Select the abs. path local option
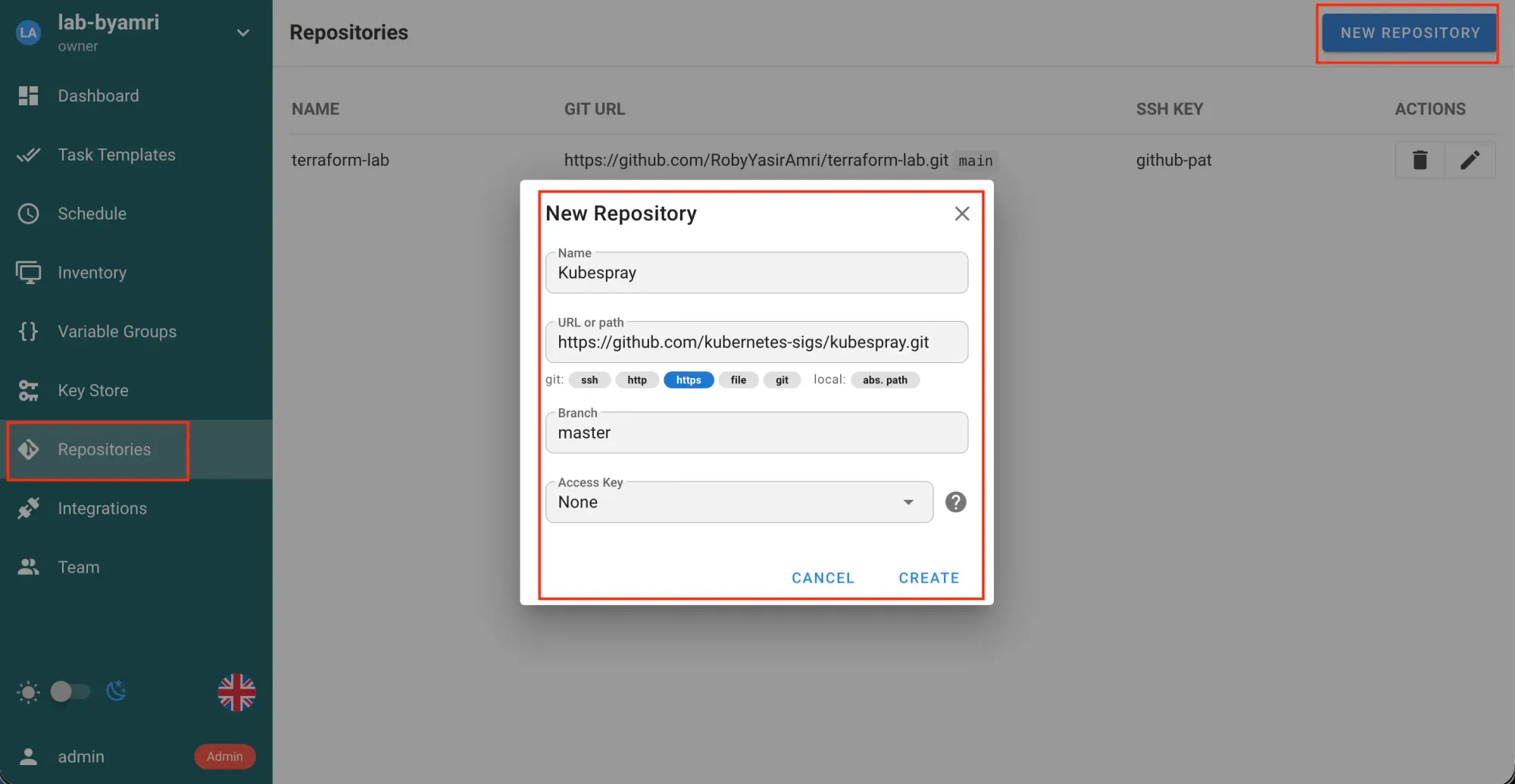1515x784 pixels. coord(885,380)
